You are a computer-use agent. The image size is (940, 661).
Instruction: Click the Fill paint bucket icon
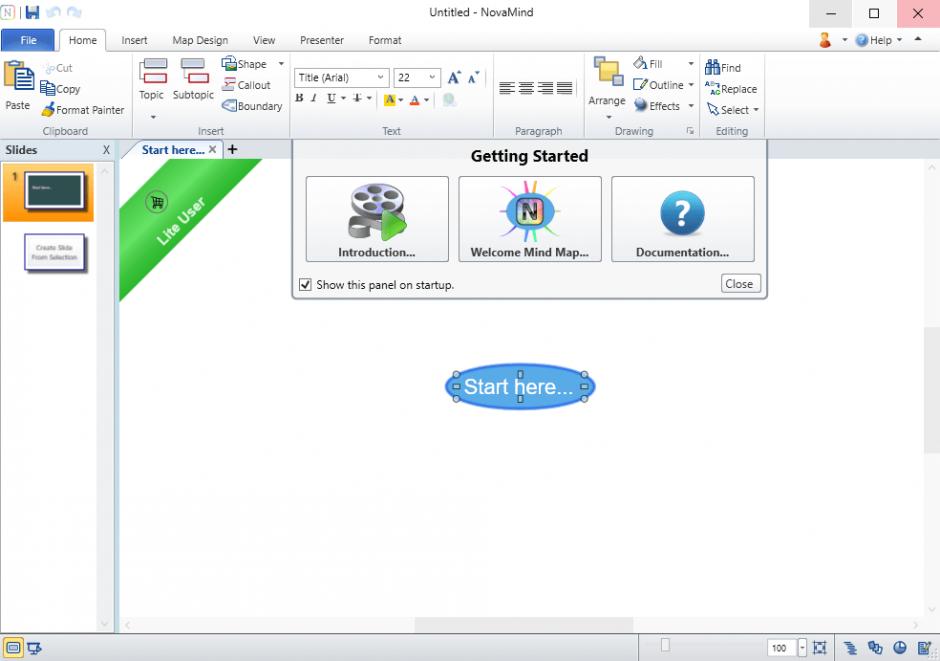641,63
